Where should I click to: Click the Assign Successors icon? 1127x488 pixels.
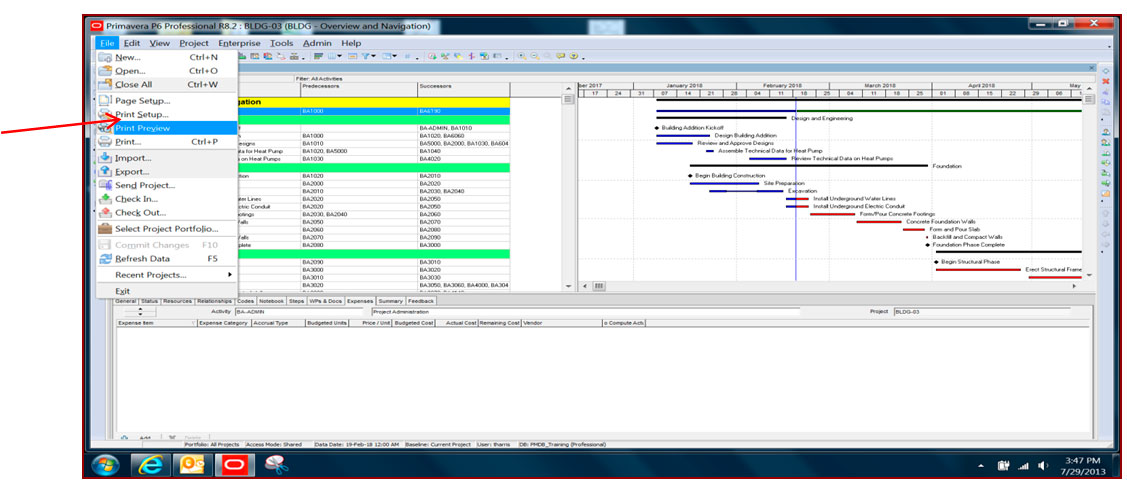1105,183
